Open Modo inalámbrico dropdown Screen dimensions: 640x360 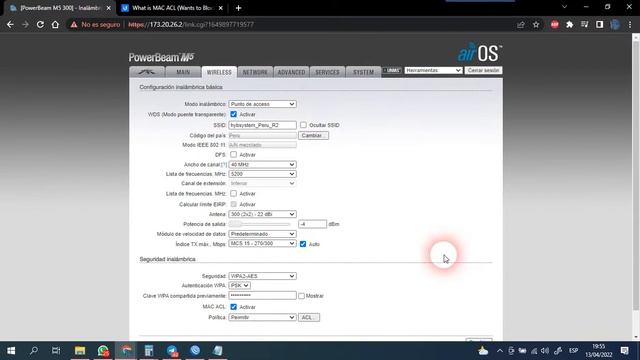click(262, 104)
